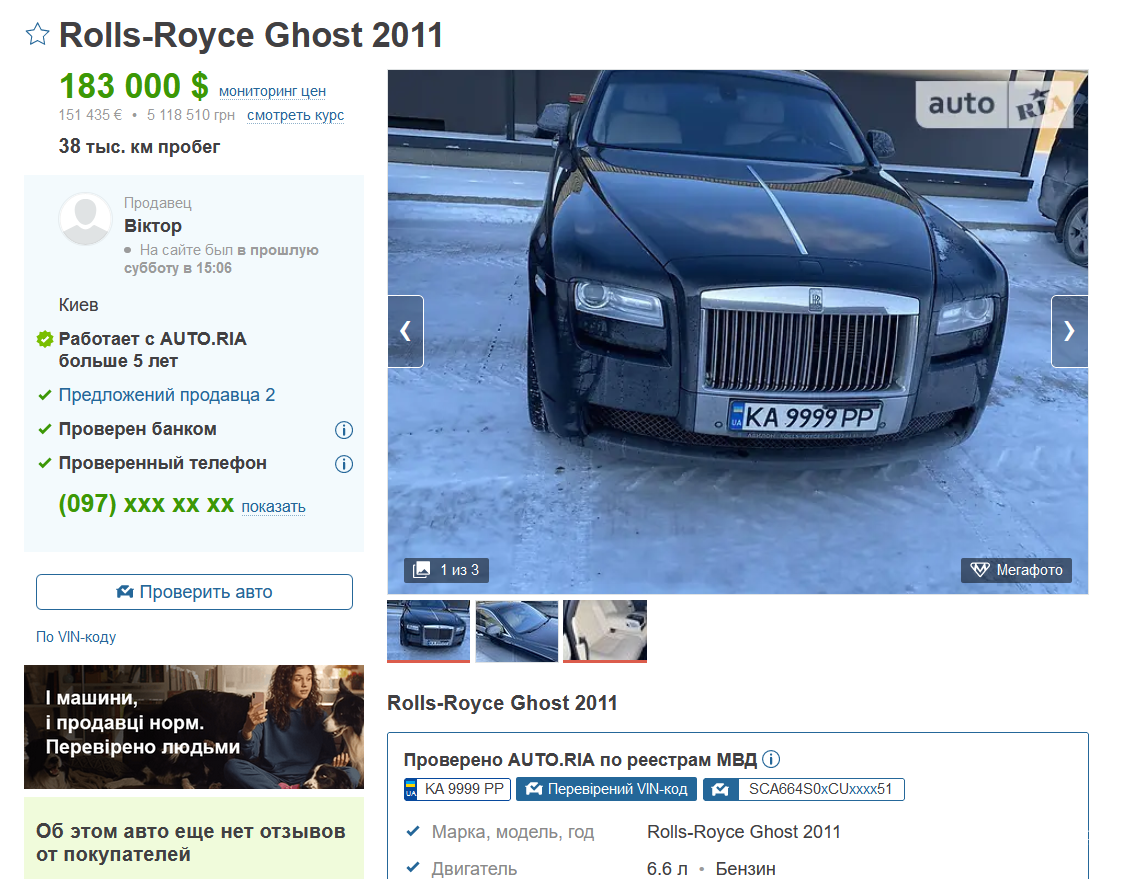1135x879 pixels.
Task: Click the mileage text '38 тыс. км пробег'
Action: tap(139, 146)
